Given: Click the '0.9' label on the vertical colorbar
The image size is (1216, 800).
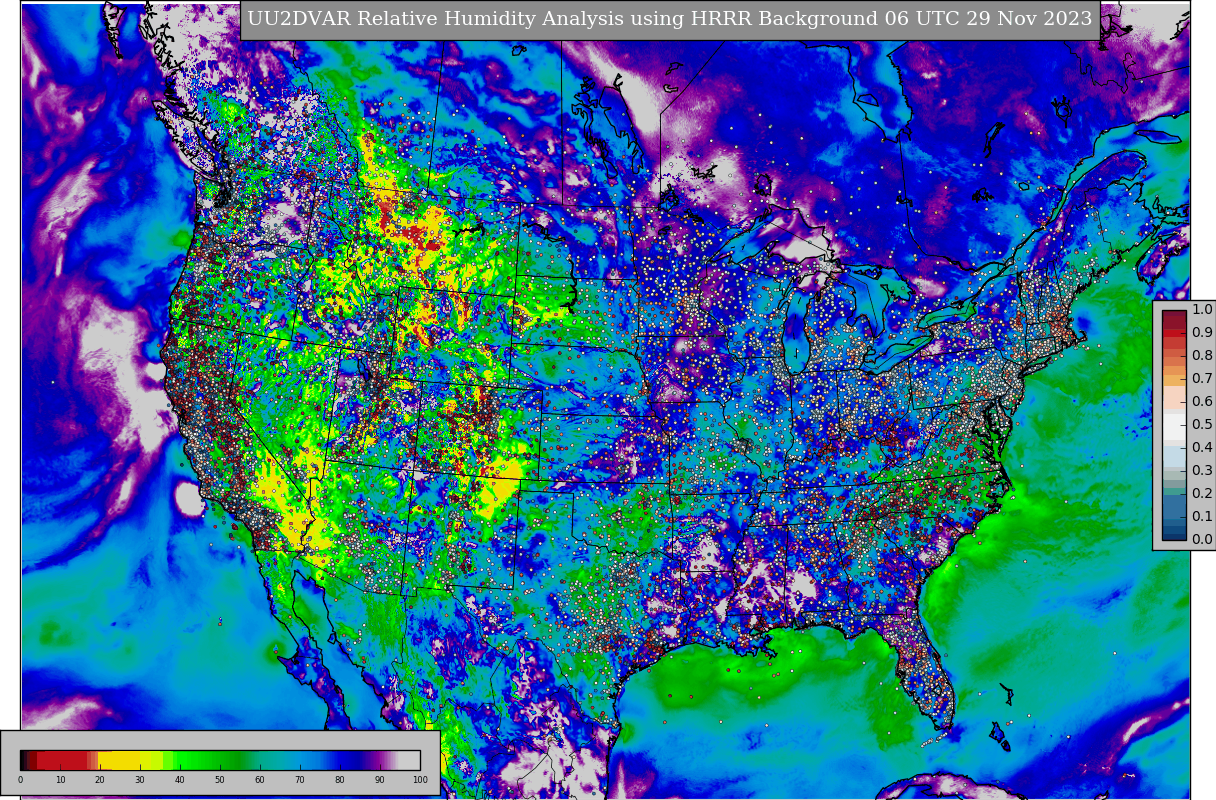Looking at the screenshot, I should 1202,333.
